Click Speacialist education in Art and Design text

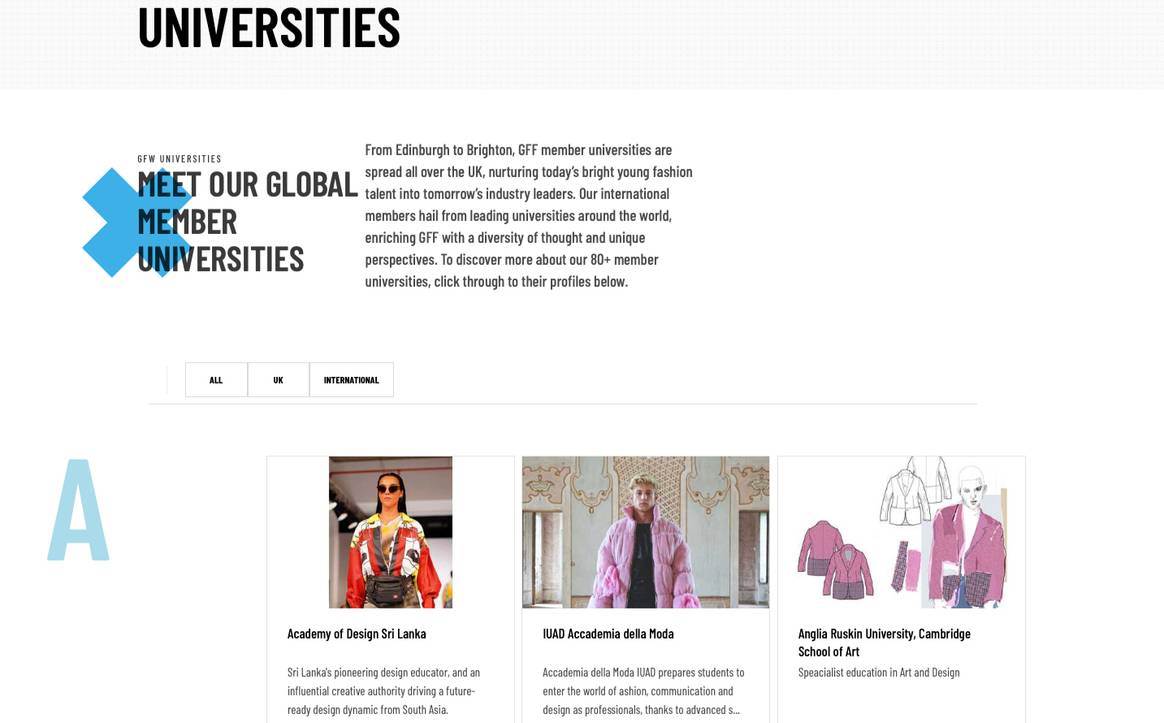879,673
